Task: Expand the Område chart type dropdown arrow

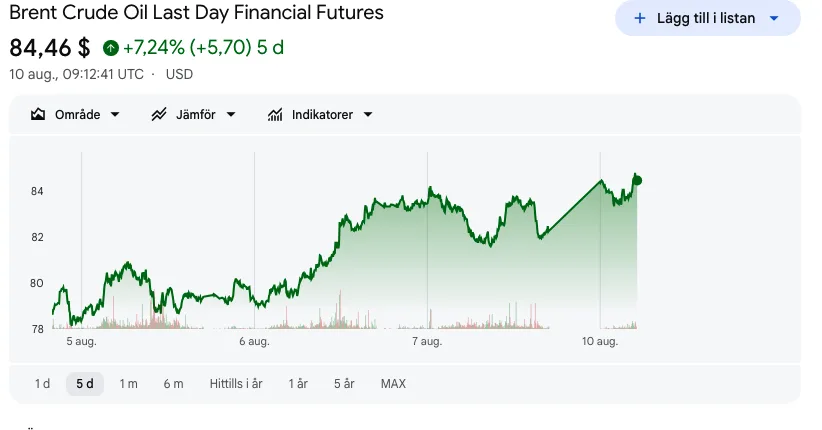Action: (115, 114)
